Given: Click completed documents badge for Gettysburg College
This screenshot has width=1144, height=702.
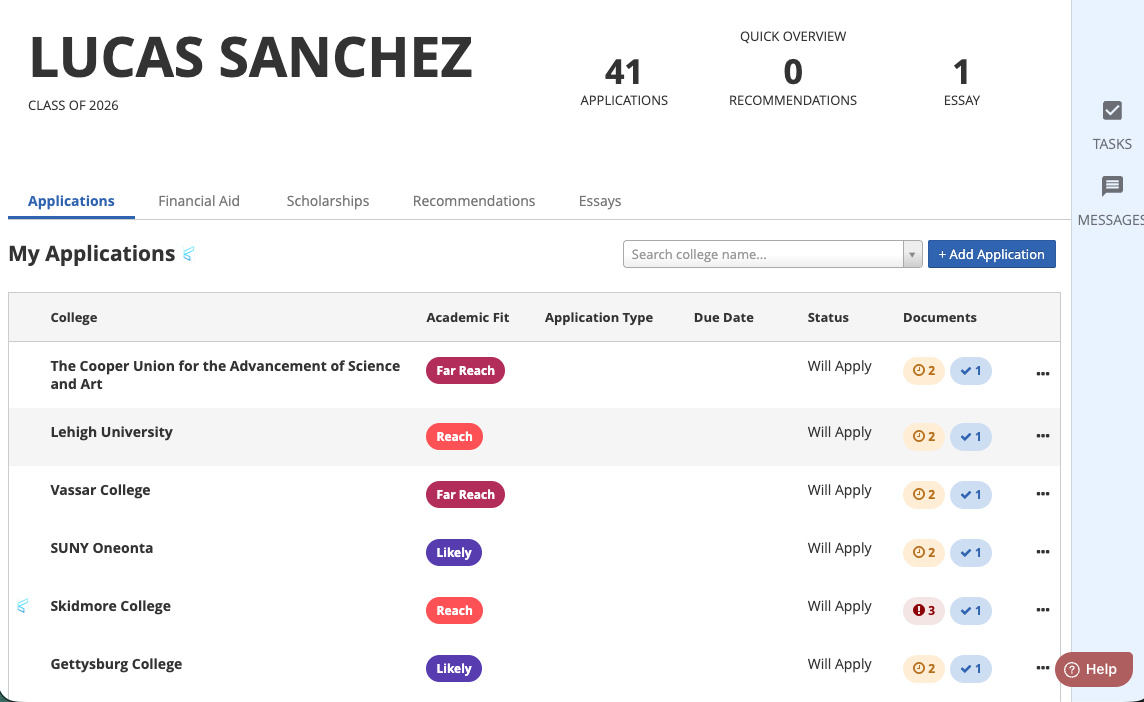Looking at the screenshot, I should click(x=971, y=668).
